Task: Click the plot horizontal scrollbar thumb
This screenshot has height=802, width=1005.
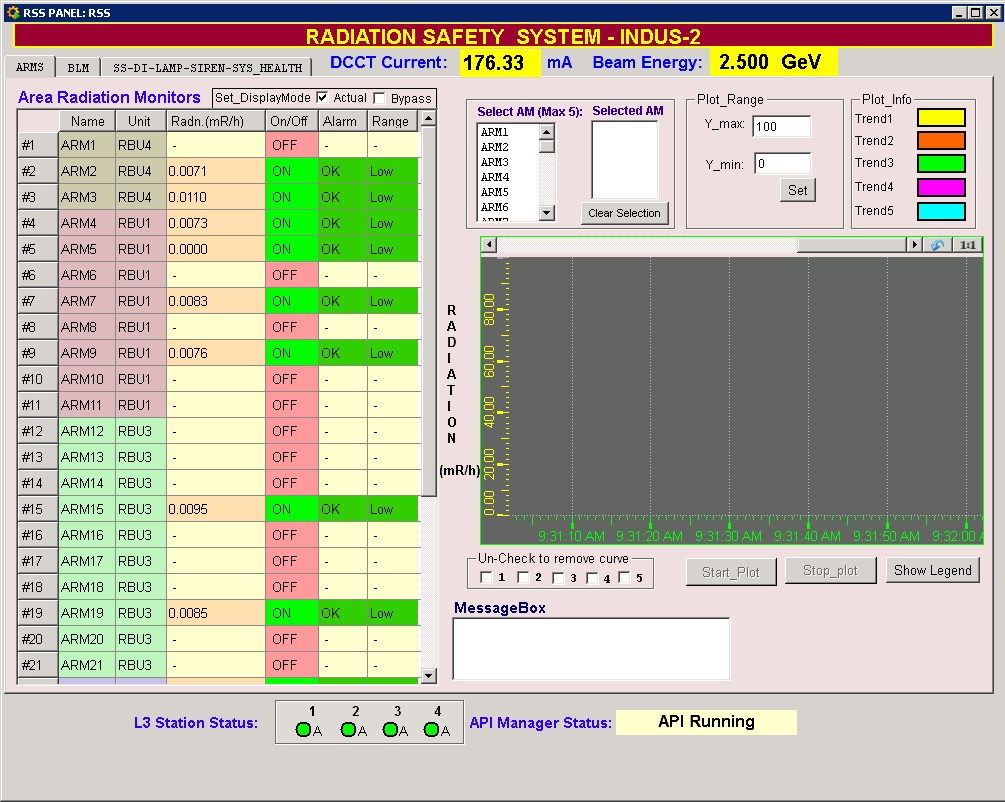Action: pos(851,244)
